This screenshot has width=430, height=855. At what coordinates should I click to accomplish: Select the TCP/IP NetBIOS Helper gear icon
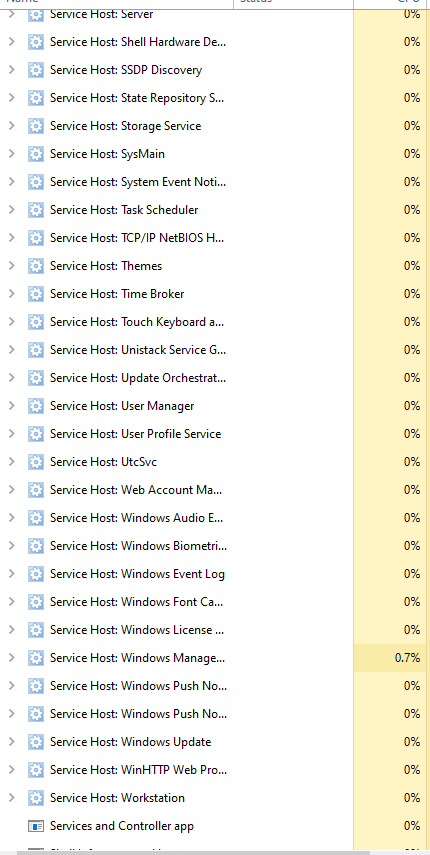35,238
